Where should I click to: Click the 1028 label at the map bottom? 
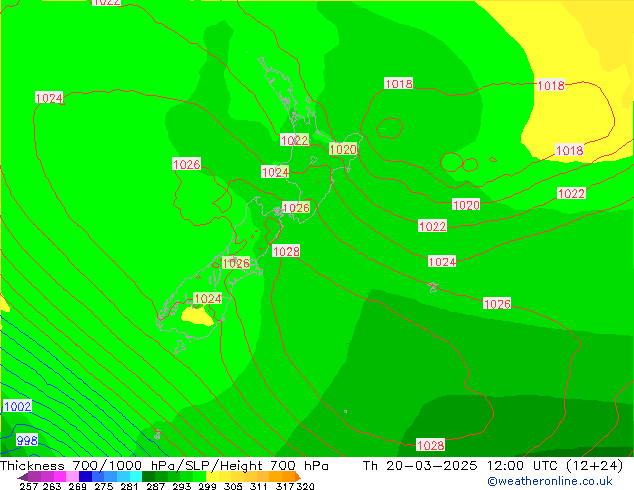pos(430,445)
